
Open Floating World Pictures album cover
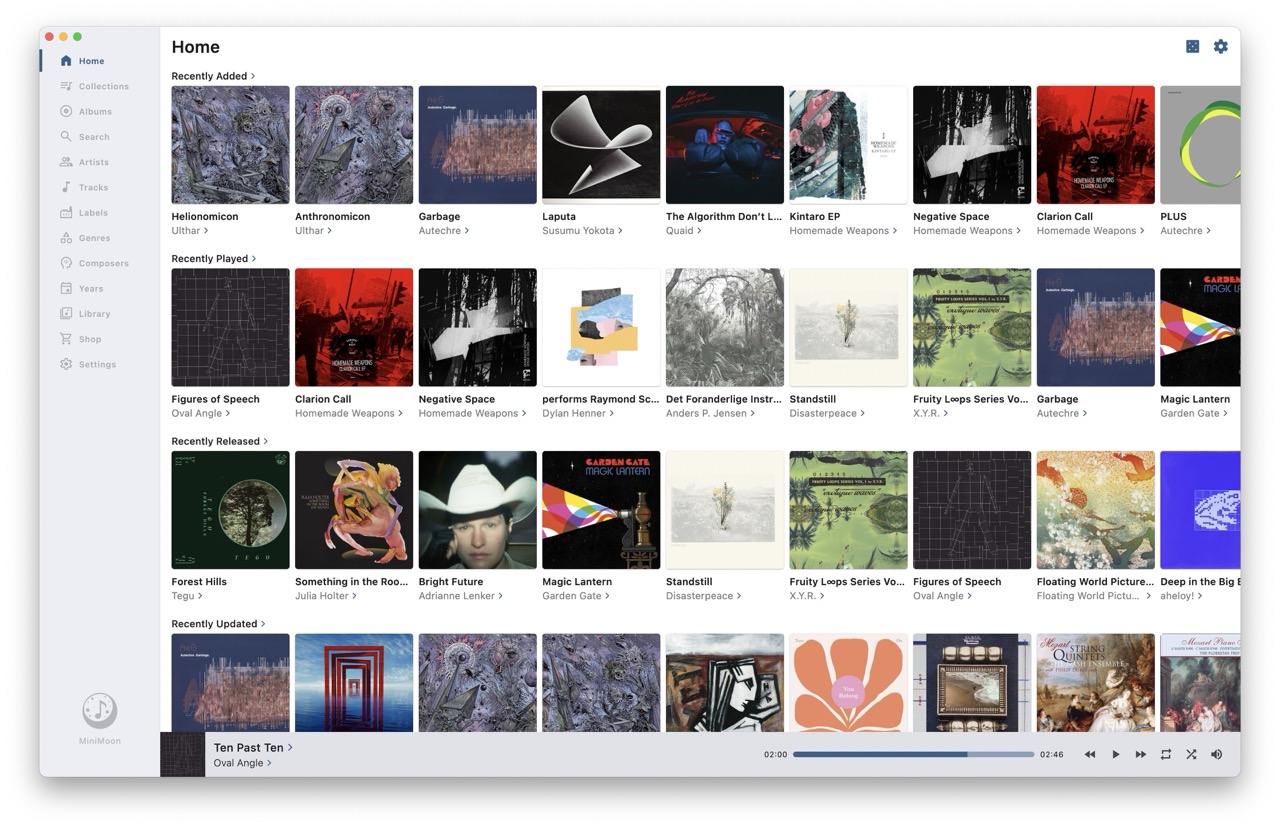[1095, 510]
